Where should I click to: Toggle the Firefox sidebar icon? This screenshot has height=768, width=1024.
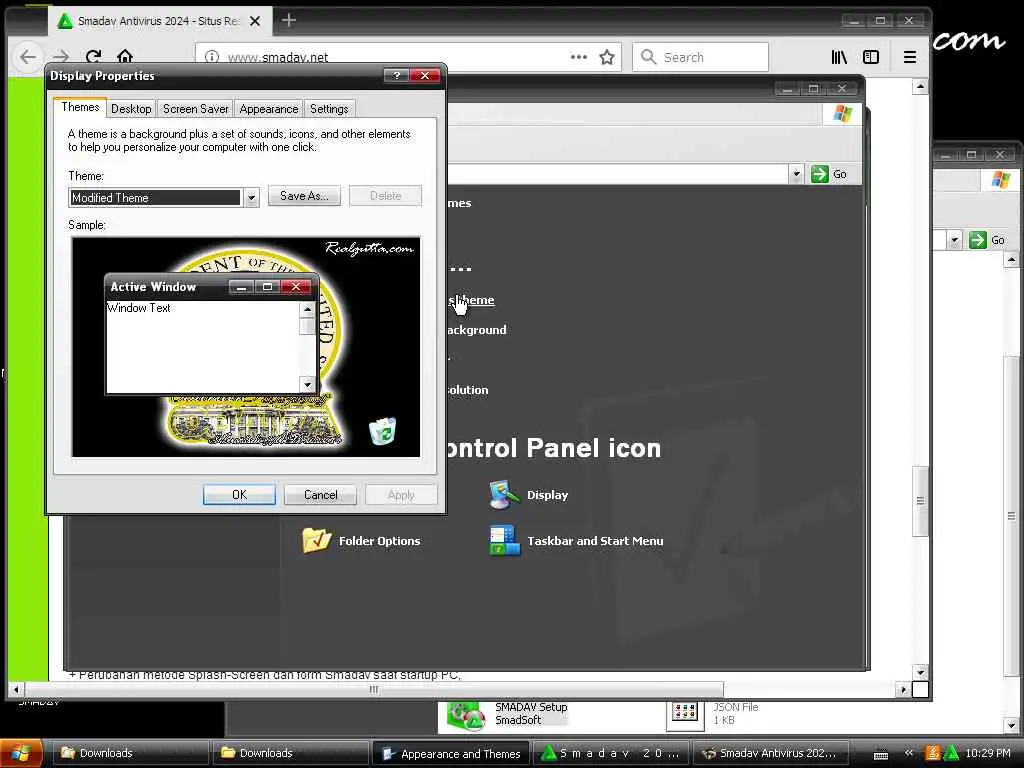click(871, 57)
